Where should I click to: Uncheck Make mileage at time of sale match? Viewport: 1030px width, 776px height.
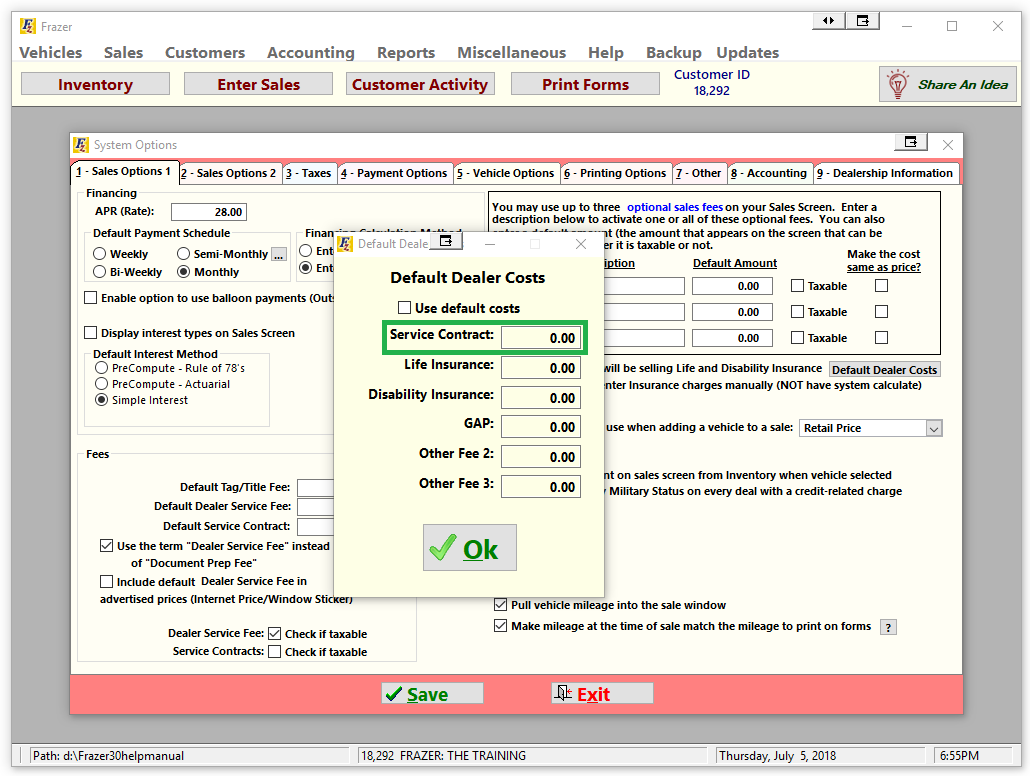pos(501,626)
